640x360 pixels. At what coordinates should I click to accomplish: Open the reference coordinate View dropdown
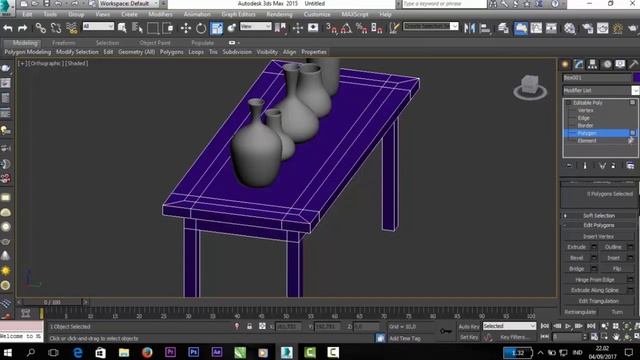click(256, 27)
